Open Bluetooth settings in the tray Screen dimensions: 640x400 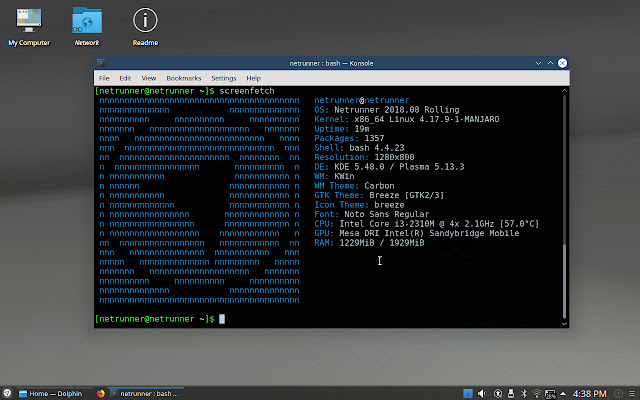(x=524, y=393)
